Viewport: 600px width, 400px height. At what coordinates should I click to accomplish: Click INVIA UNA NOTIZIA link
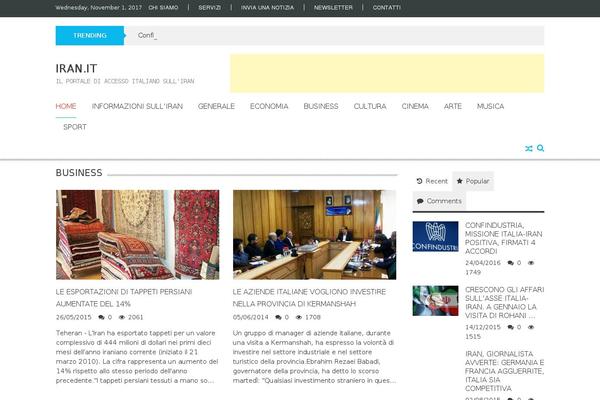pyautogui.click(x=267, y=8)
